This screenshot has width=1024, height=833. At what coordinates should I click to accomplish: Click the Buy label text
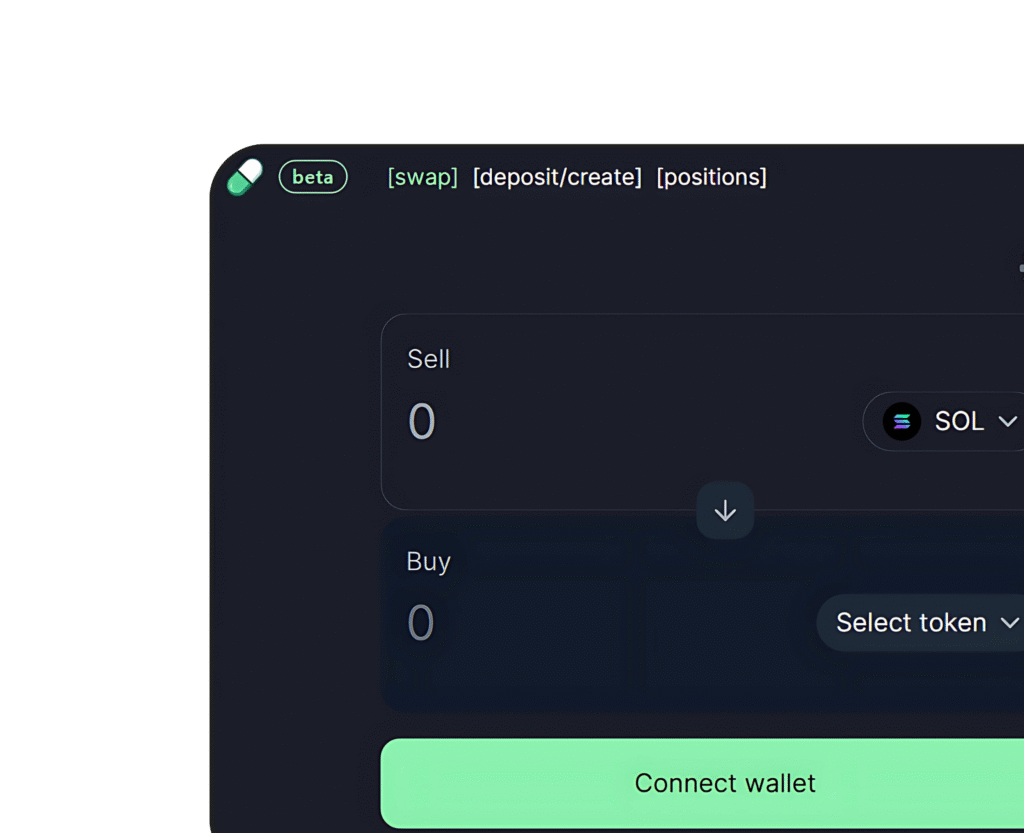pos(428,561)
